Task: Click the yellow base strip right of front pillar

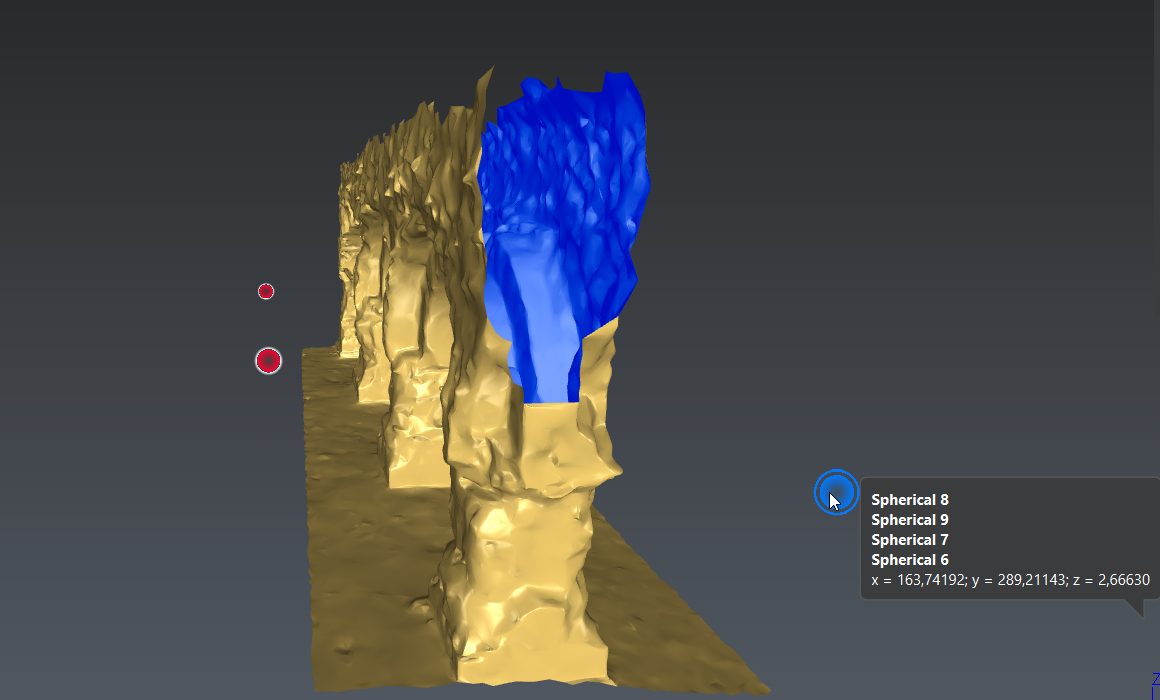Action: tap(660, 620)
